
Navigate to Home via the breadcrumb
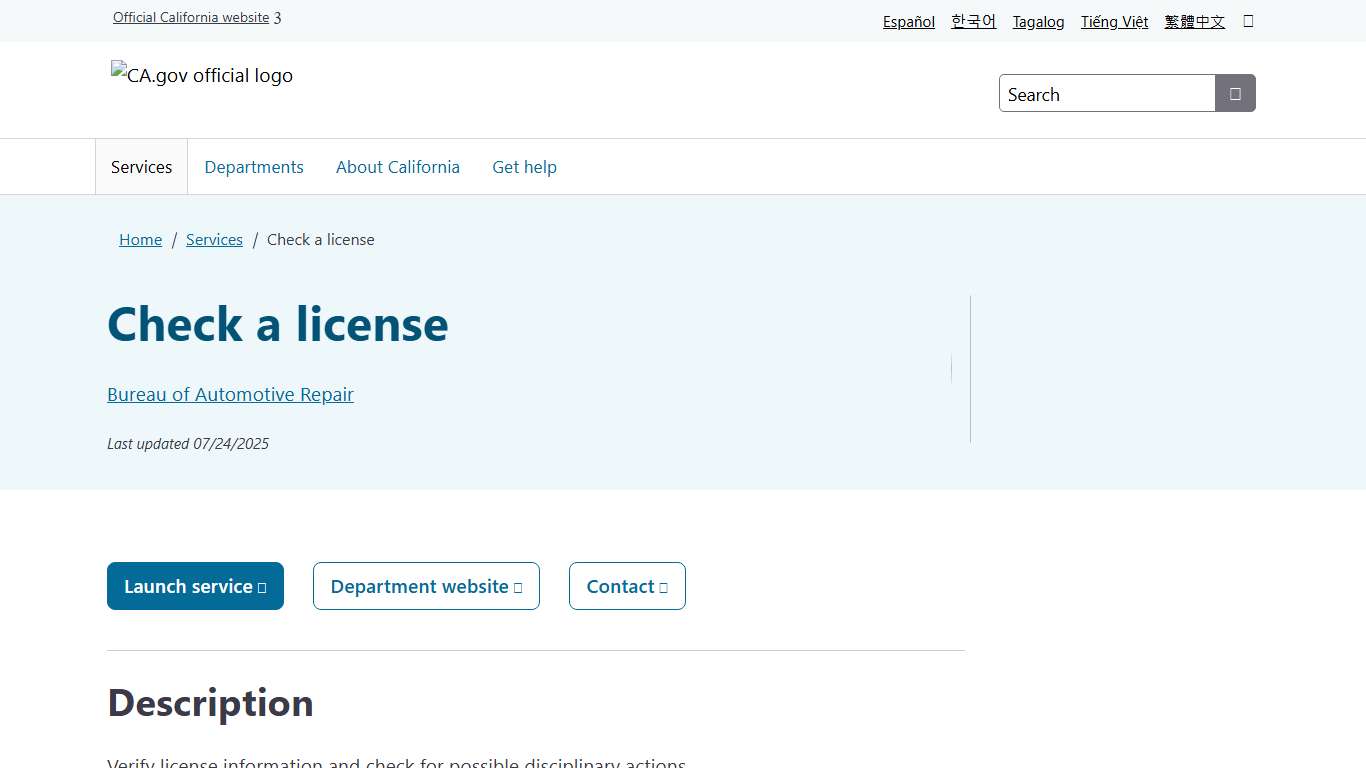(x=140, y=239)
